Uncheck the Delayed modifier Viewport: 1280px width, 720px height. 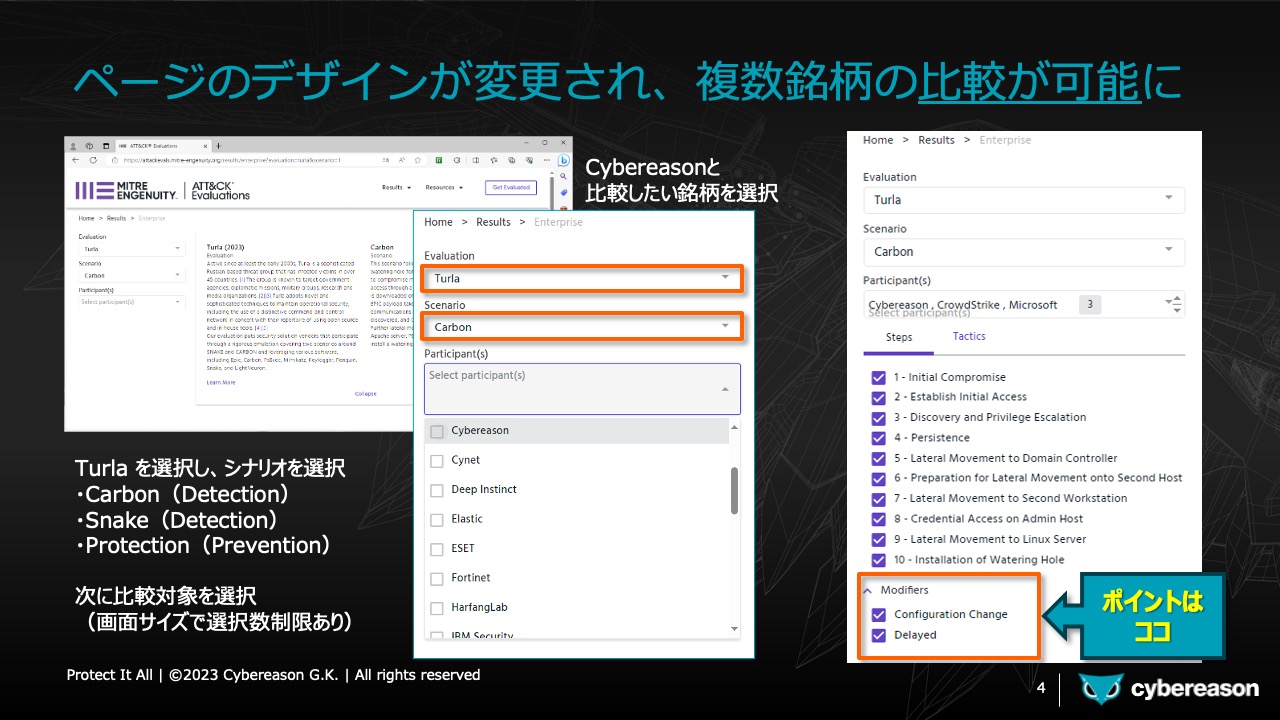(879, 635)
